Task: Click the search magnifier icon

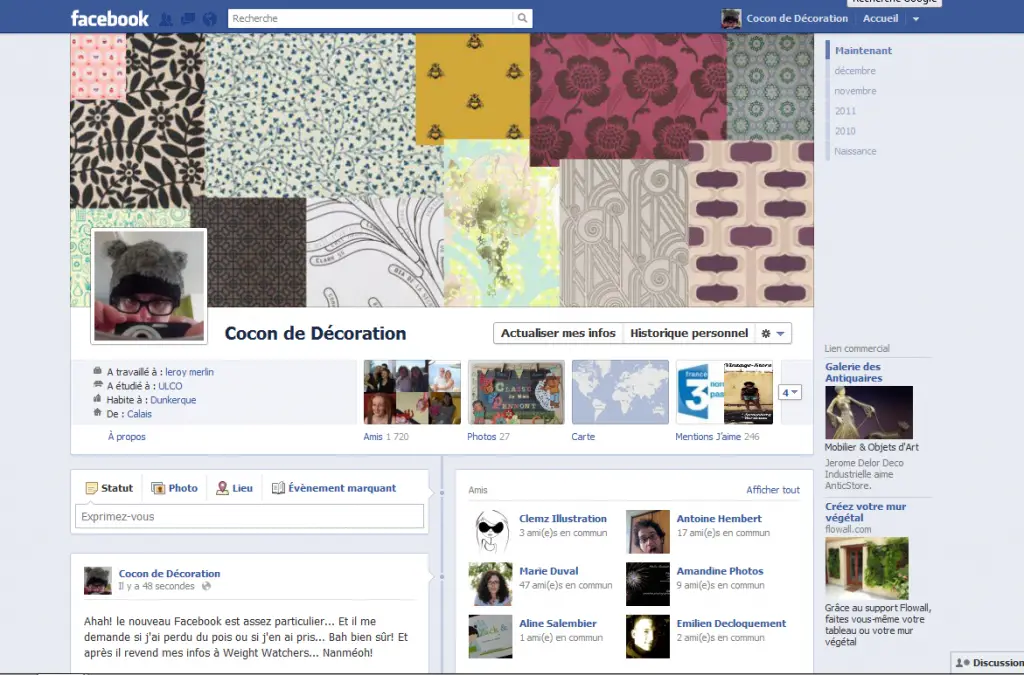Action: pyautogui.click(x=522, y=18)
